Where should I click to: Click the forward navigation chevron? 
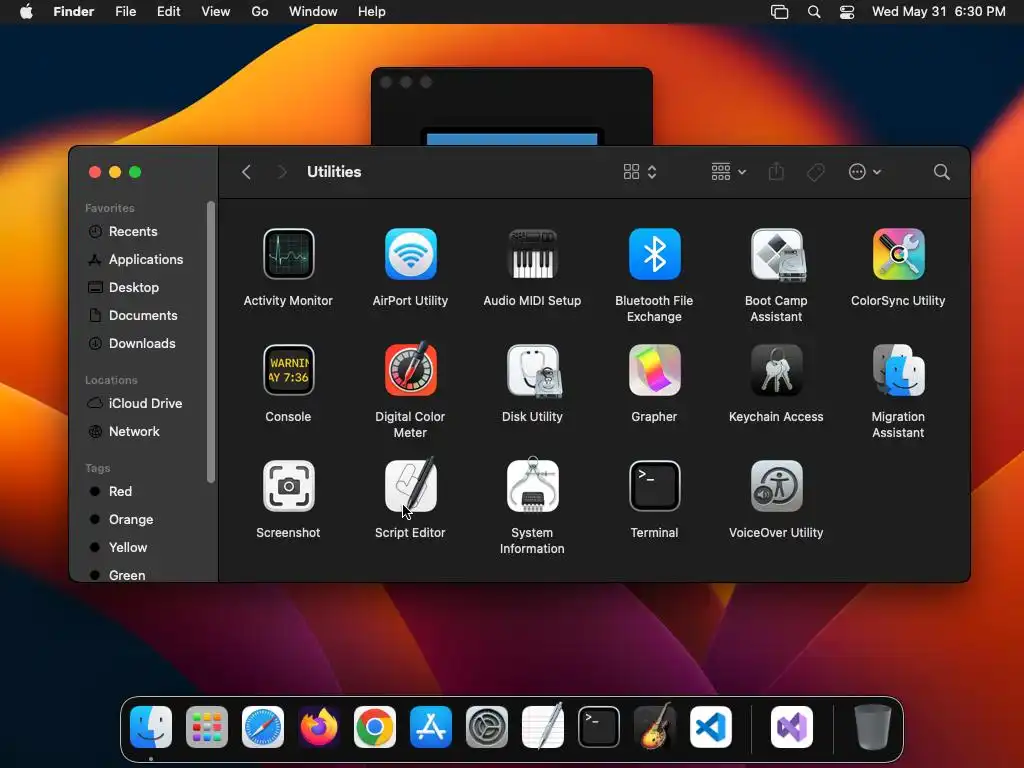(282, 172)
